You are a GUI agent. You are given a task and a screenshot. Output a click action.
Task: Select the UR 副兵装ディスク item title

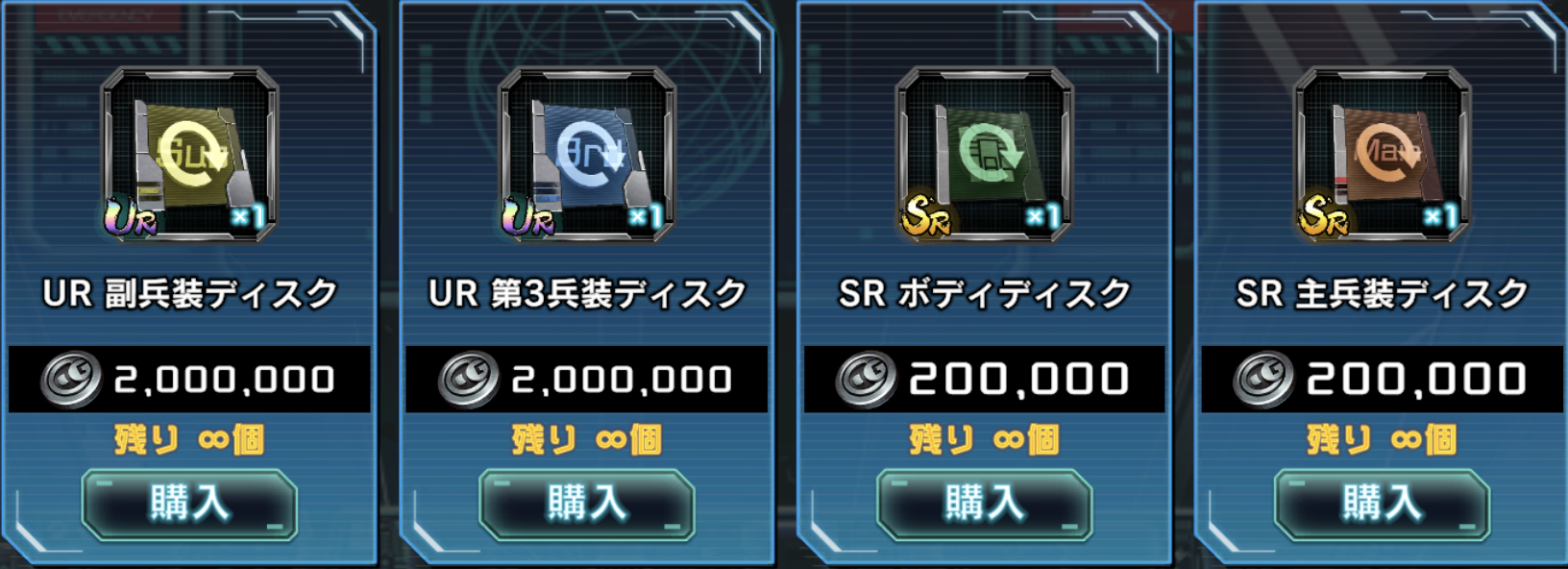point(189,293)
